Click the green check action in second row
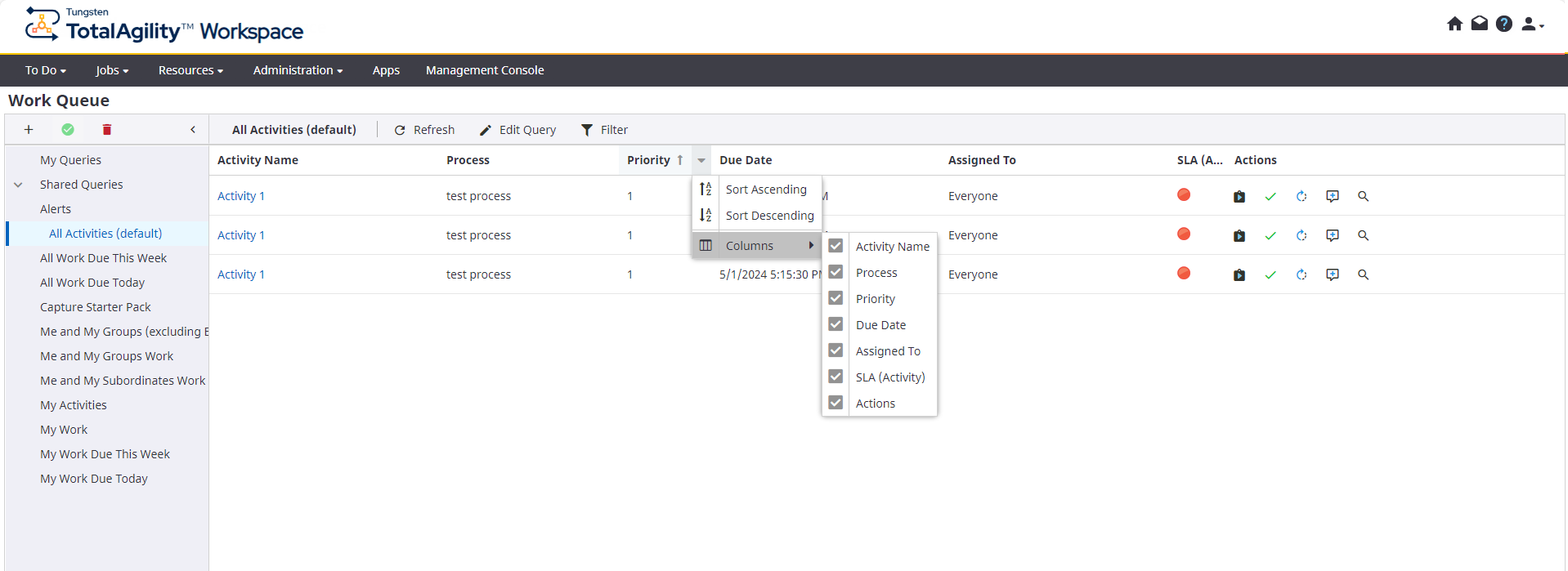 1270,236
